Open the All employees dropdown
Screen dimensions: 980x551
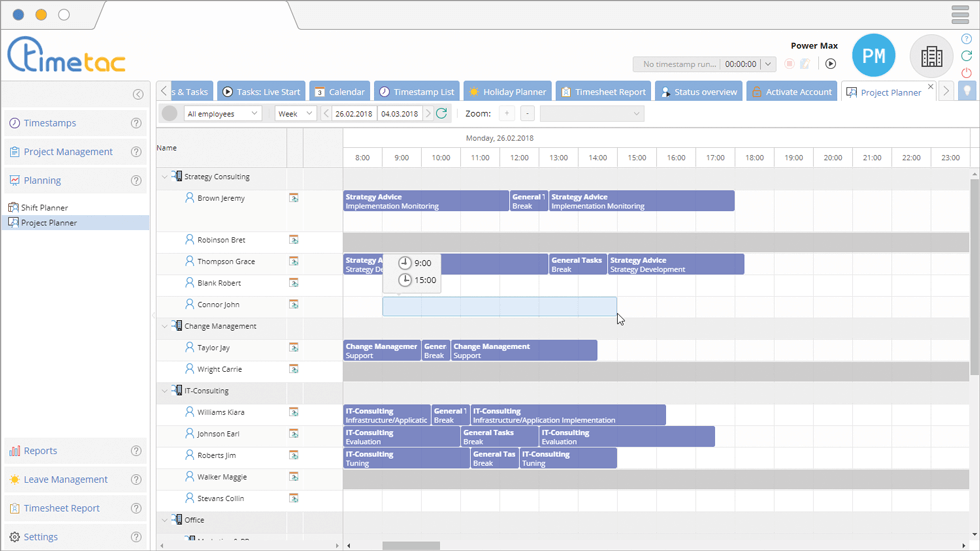[222, 114]
